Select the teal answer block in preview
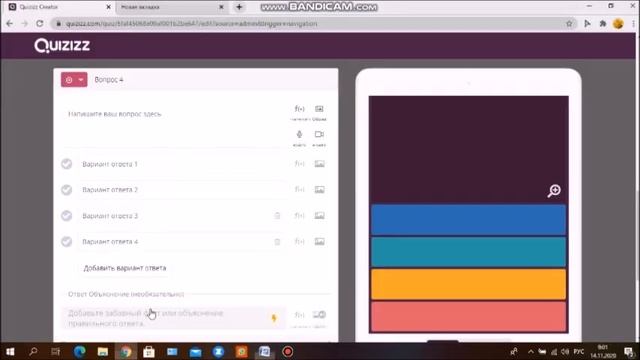Viewport: 640px width, 360px height. (x=468, y=252)
